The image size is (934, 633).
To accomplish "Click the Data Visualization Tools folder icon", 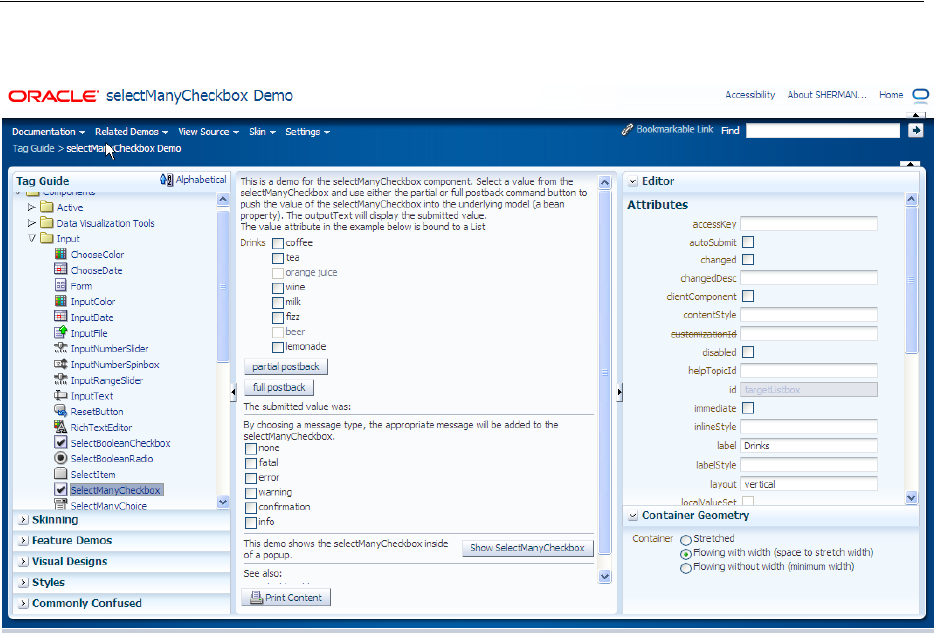I will pos(46,223).
